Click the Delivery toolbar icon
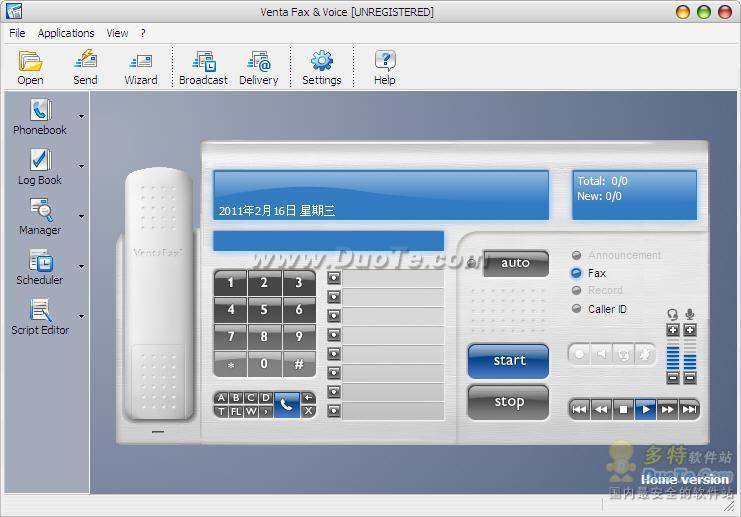 coord(258,67)
